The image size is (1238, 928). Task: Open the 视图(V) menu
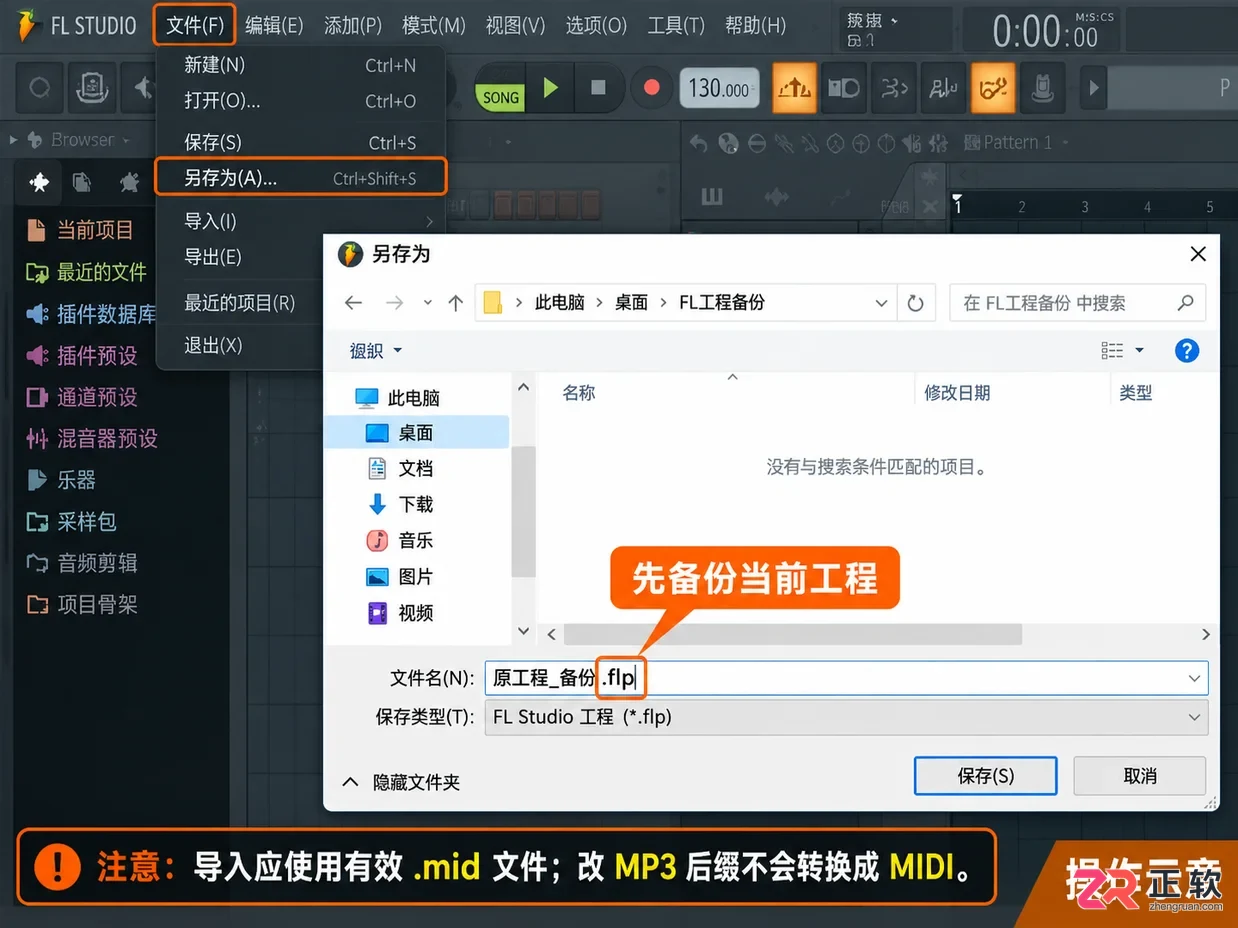pyautogui.click(x=515, y=26)
